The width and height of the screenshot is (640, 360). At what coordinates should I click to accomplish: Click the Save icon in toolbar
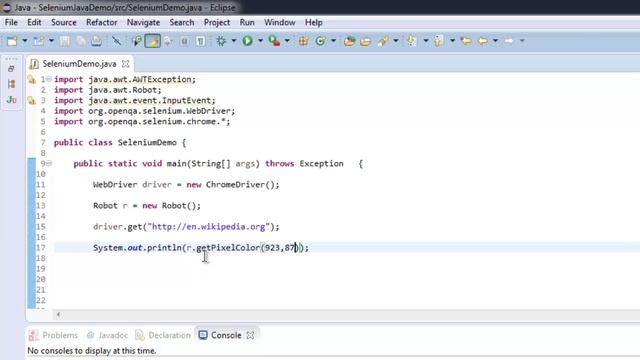[64, 41]
